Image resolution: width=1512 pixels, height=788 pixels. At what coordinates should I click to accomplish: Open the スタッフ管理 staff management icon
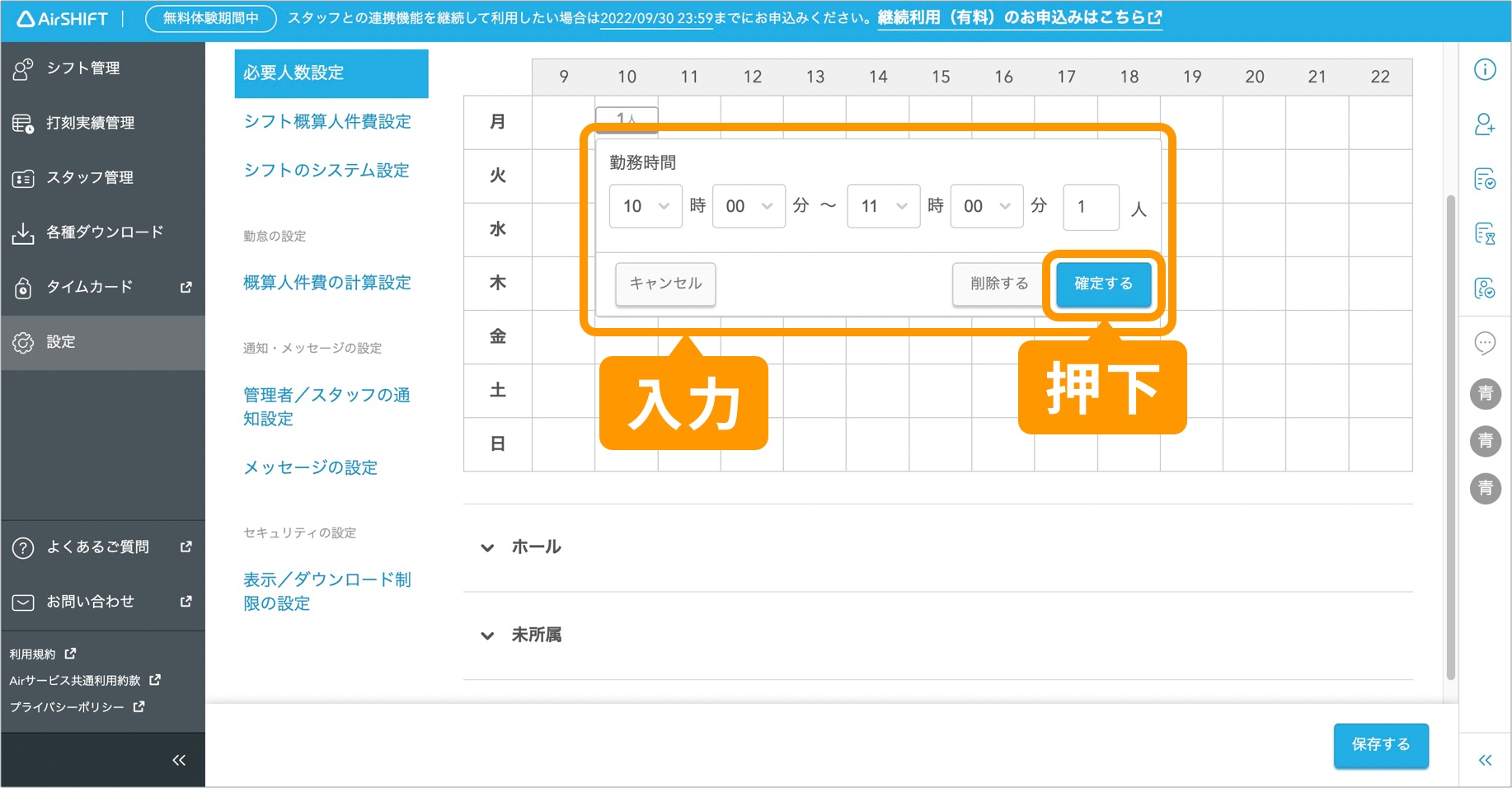tap(24, 177)
